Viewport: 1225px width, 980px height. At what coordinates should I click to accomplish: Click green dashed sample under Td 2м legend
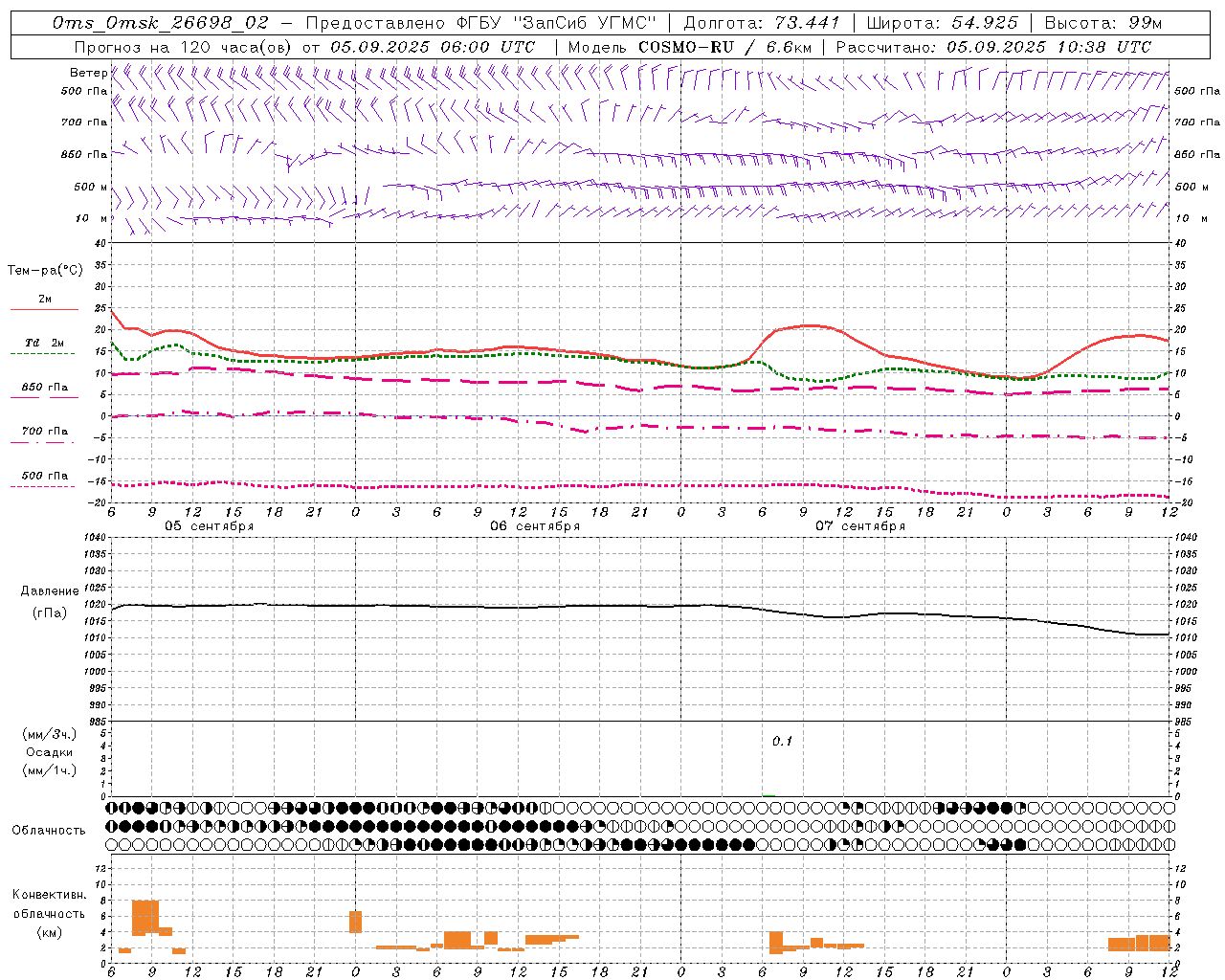(42, 354)
